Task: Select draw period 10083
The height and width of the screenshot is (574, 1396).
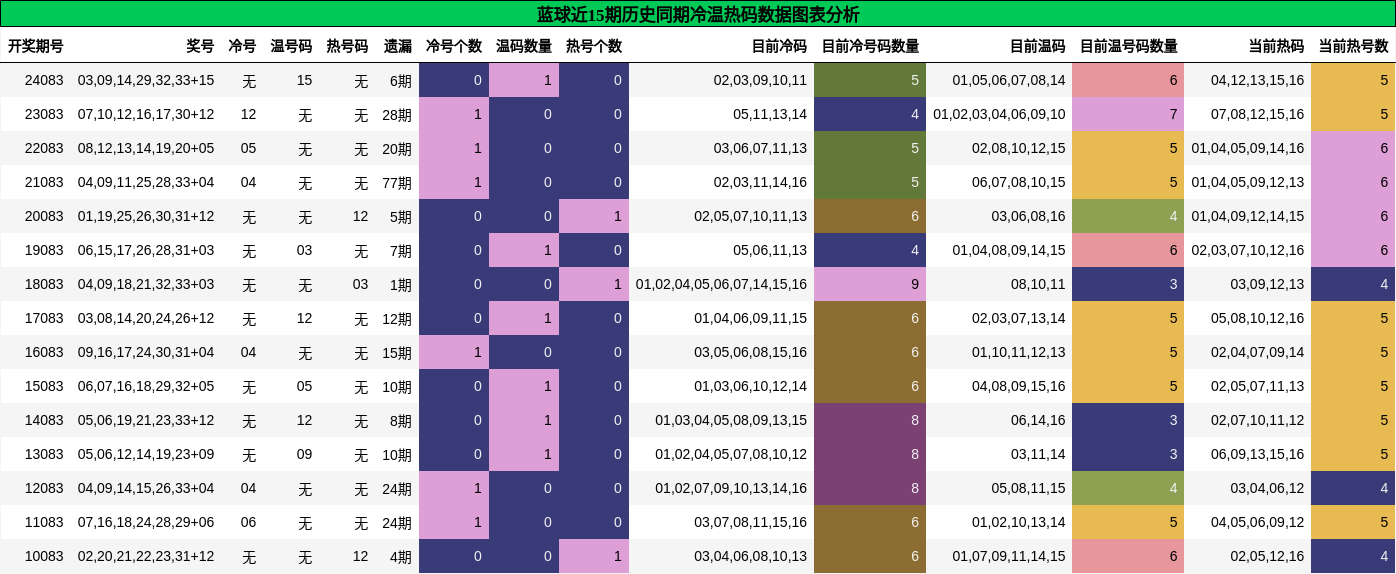Action: (x=44, y=556)
